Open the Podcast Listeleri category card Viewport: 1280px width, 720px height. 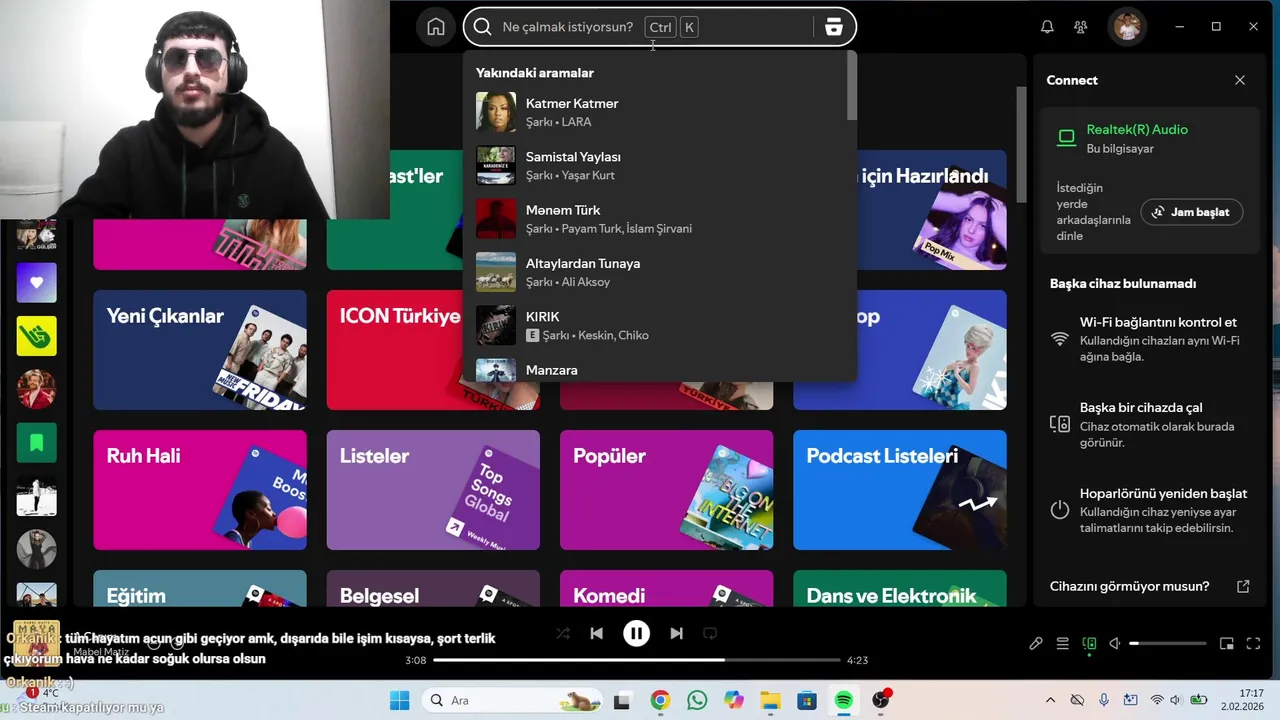[x=900, y=490]
